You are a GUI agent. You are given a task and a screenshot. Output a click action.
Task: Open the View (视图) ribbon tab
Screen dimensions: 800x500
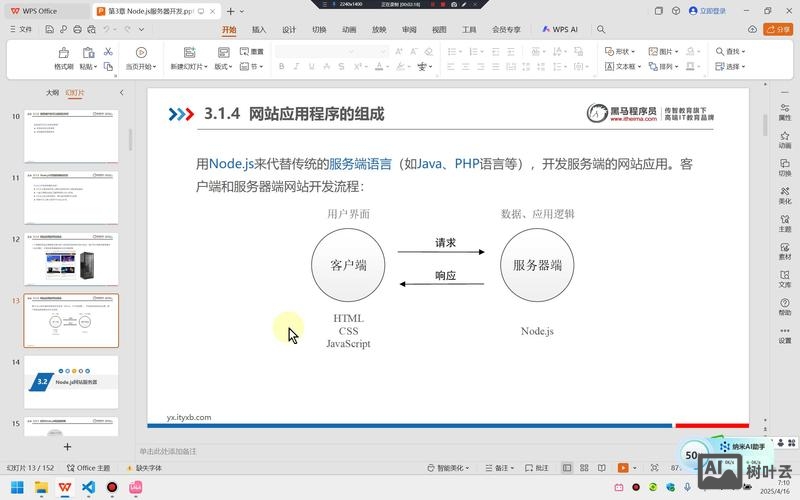[x=439, y=30]
